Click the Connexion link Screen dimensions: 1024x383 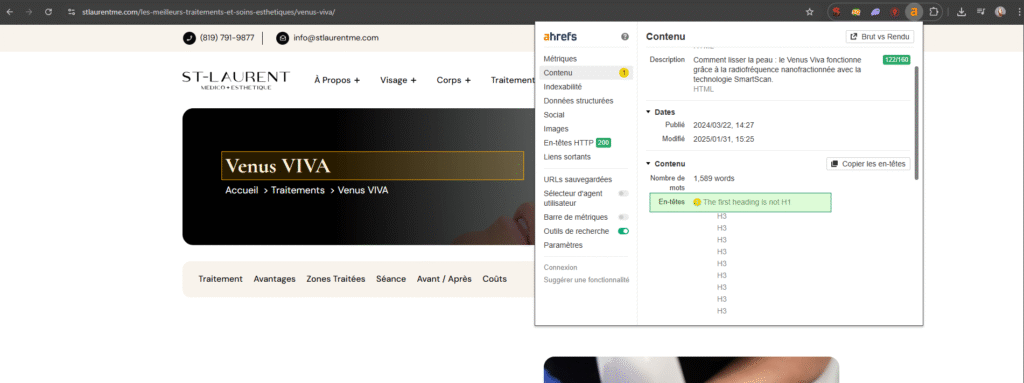click(560, 267)
